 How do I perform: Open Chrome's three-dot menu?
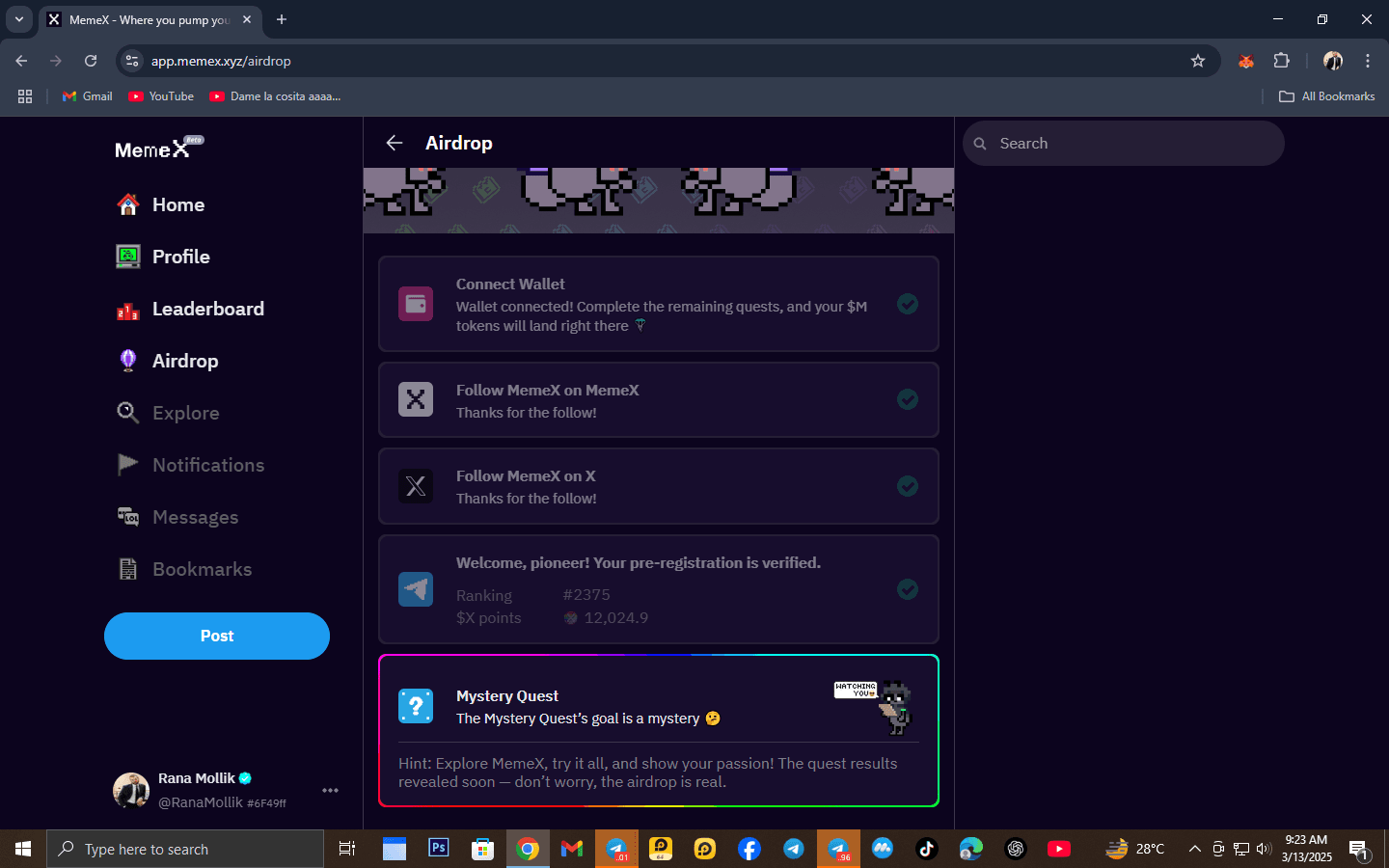coord(1367,61)
